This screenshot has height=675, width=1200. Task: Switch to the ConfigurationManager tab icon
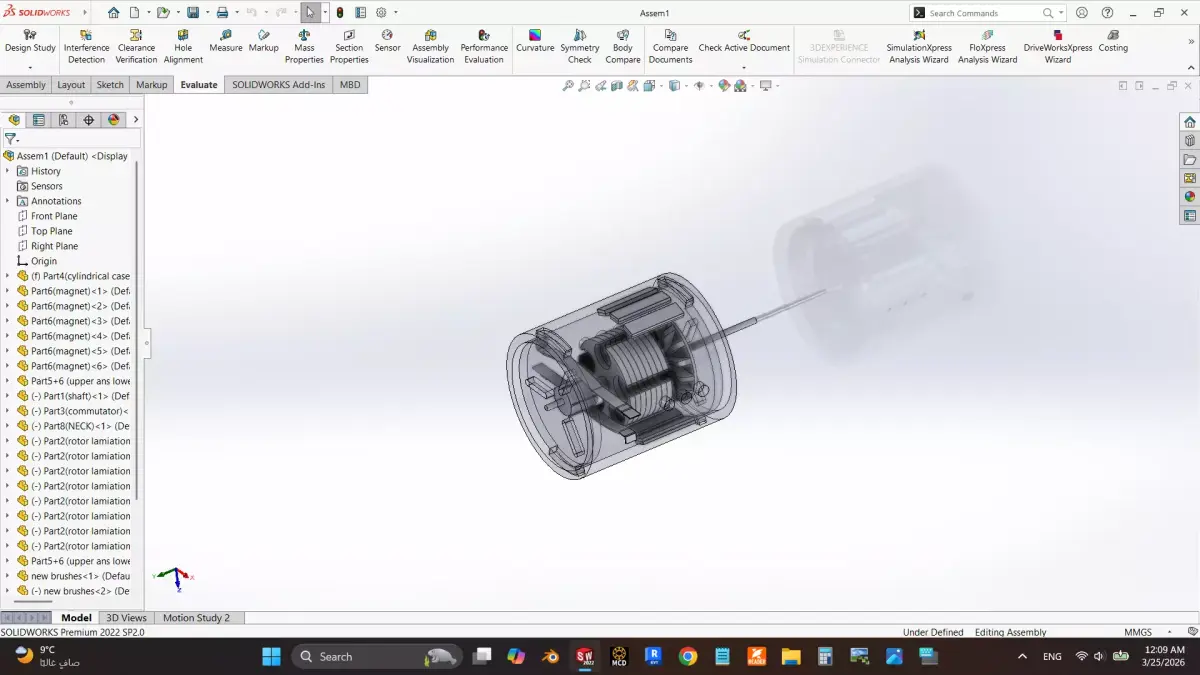coord(64,120)
